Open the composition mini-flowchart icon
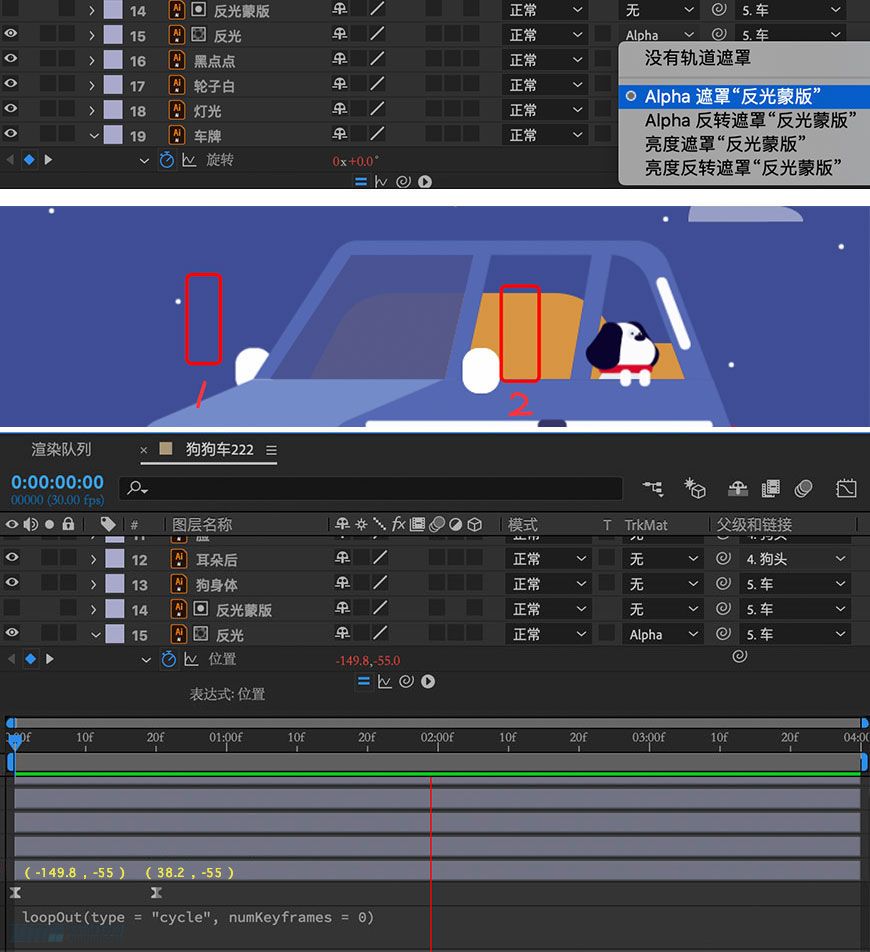The height and width of the screenshot is (952, 870). [x=653, y=488]
